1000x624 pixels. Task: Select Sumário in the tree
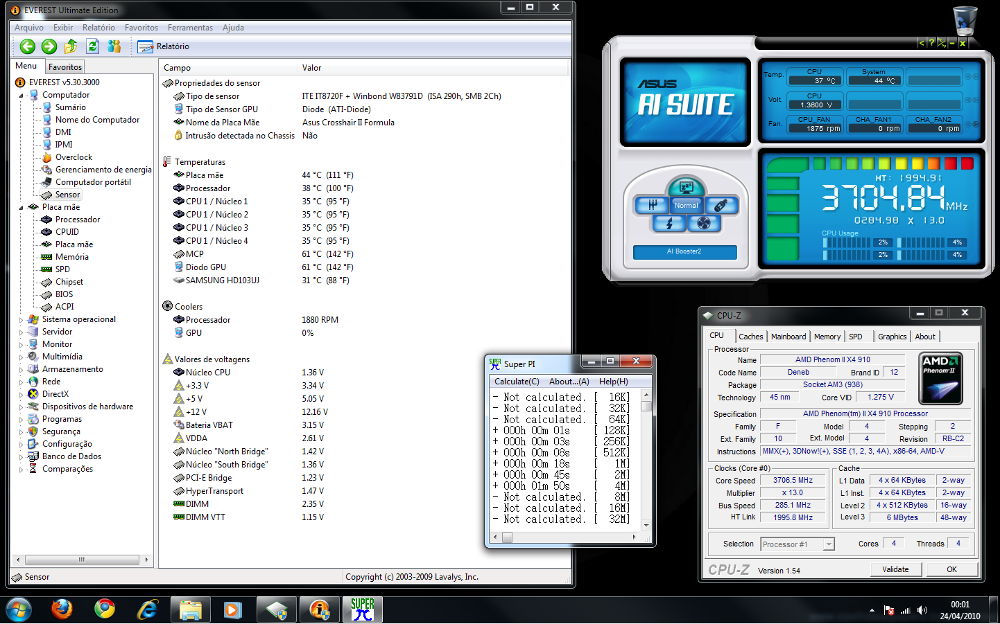[70, 107]
